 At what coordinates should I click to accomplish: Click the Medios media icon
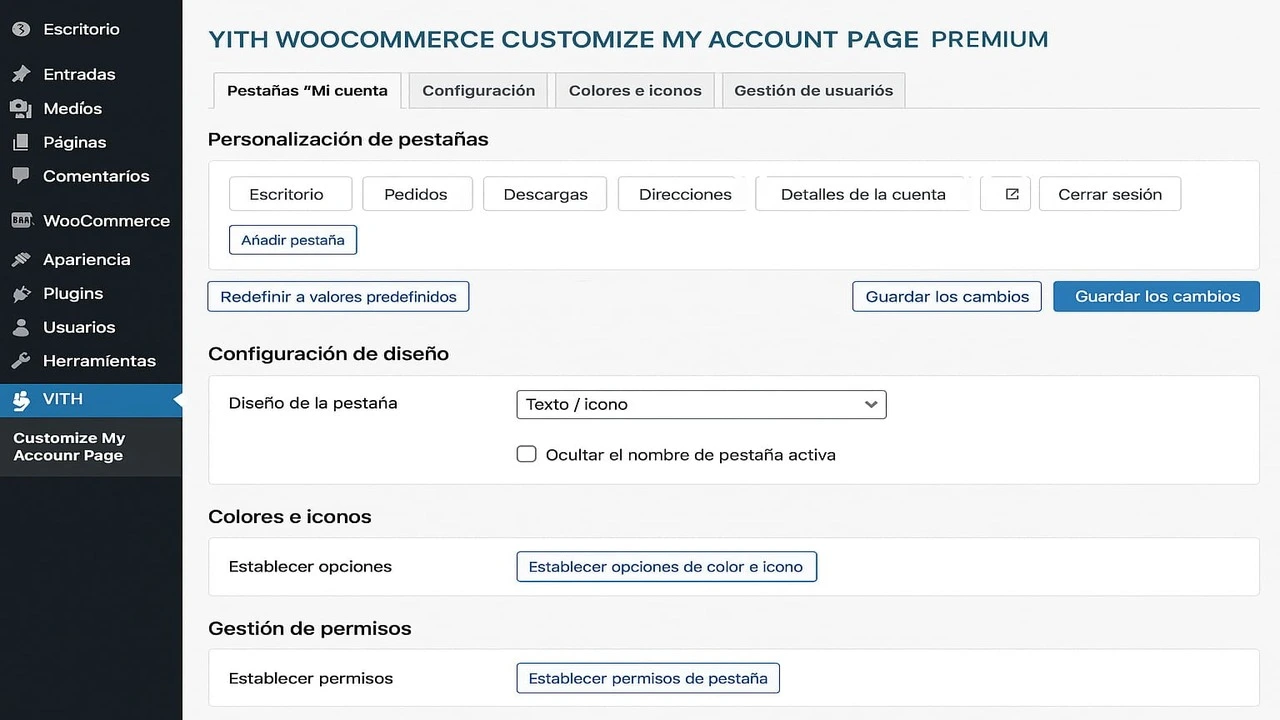[20, 108]
